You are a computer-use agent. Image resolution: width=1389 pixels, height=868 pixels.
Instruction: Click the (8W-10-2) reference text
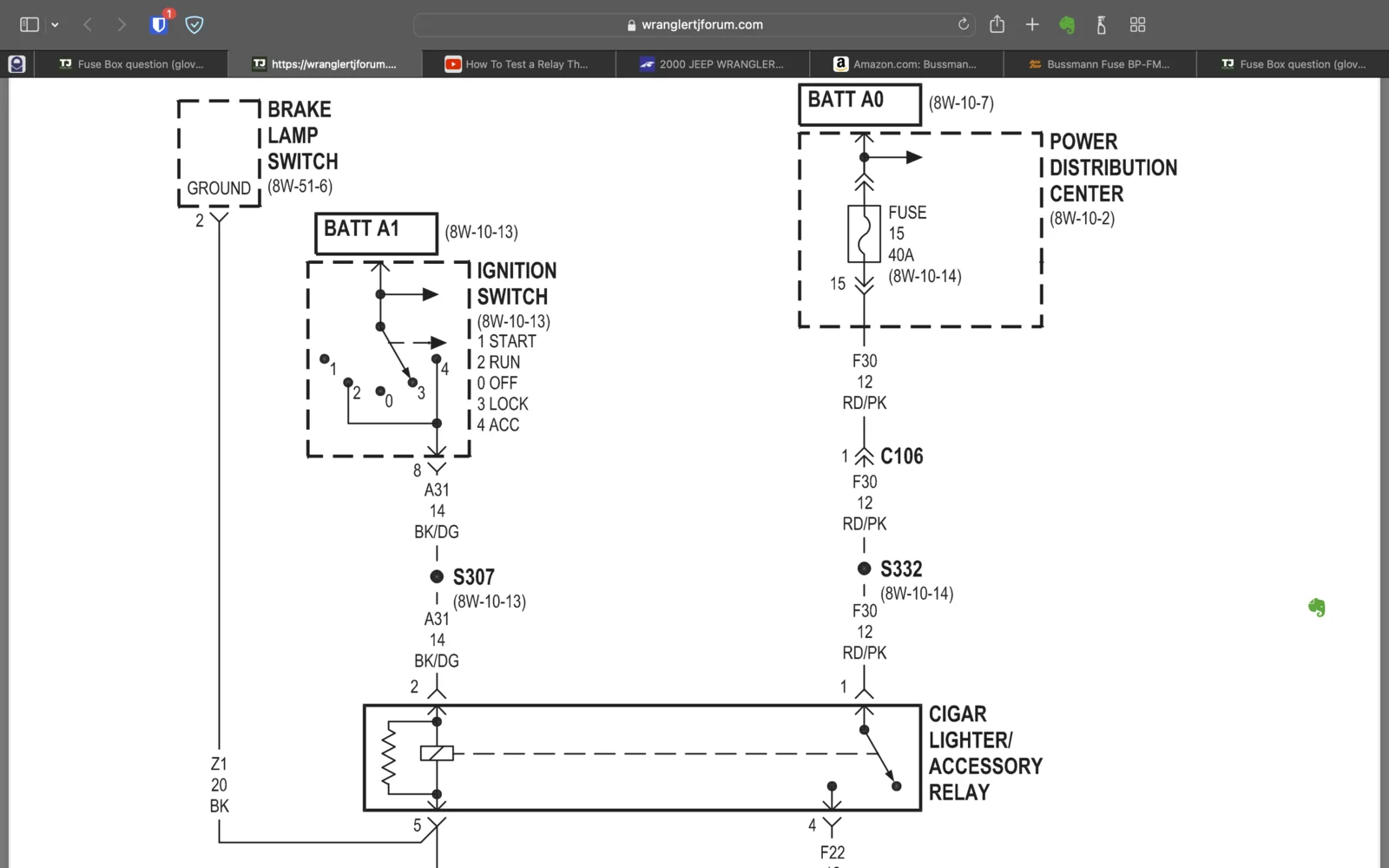[x=1082, y=218]
